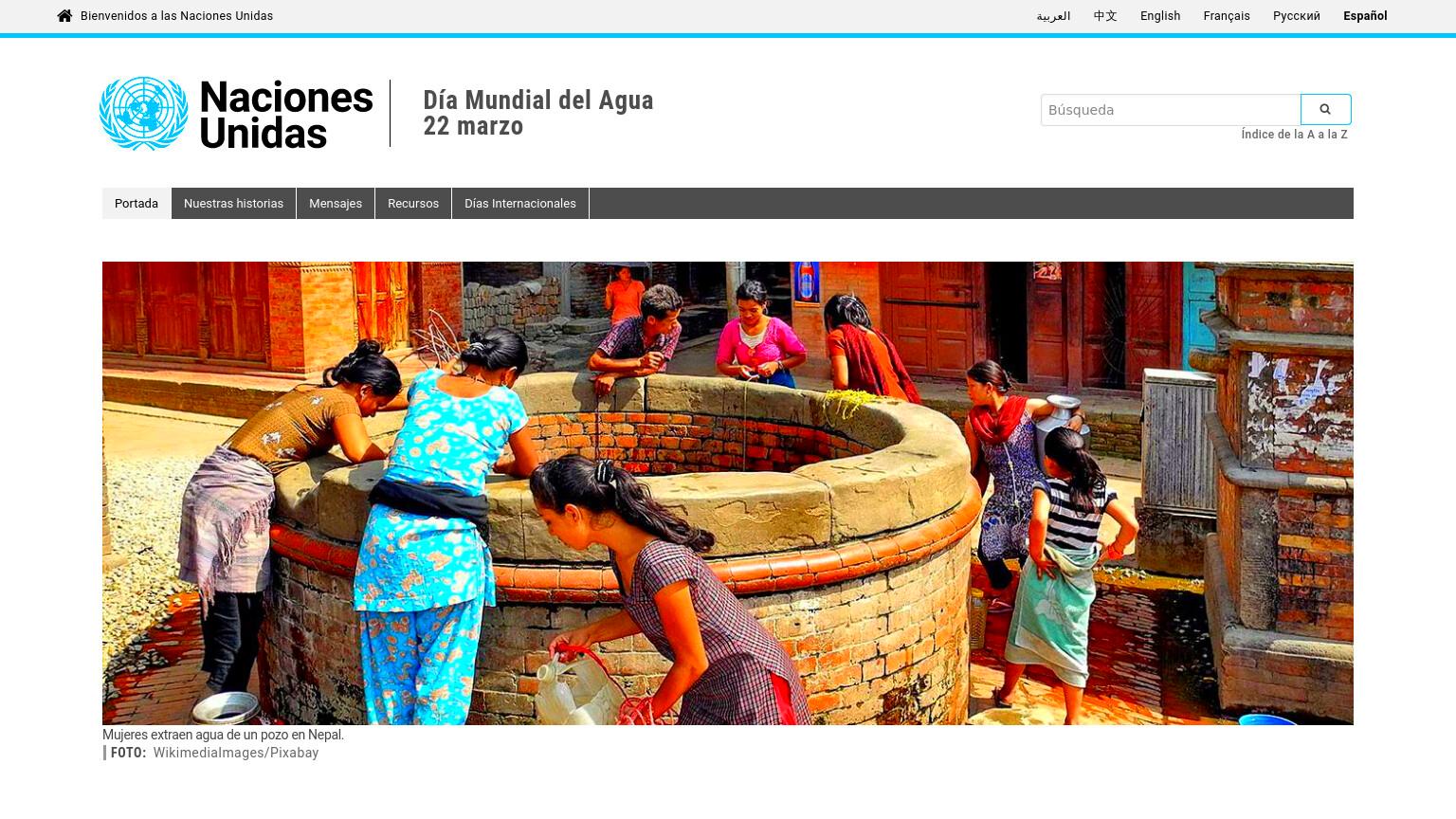Switch language to Arabic
1456x819 pixels.
pos(1053,16)
